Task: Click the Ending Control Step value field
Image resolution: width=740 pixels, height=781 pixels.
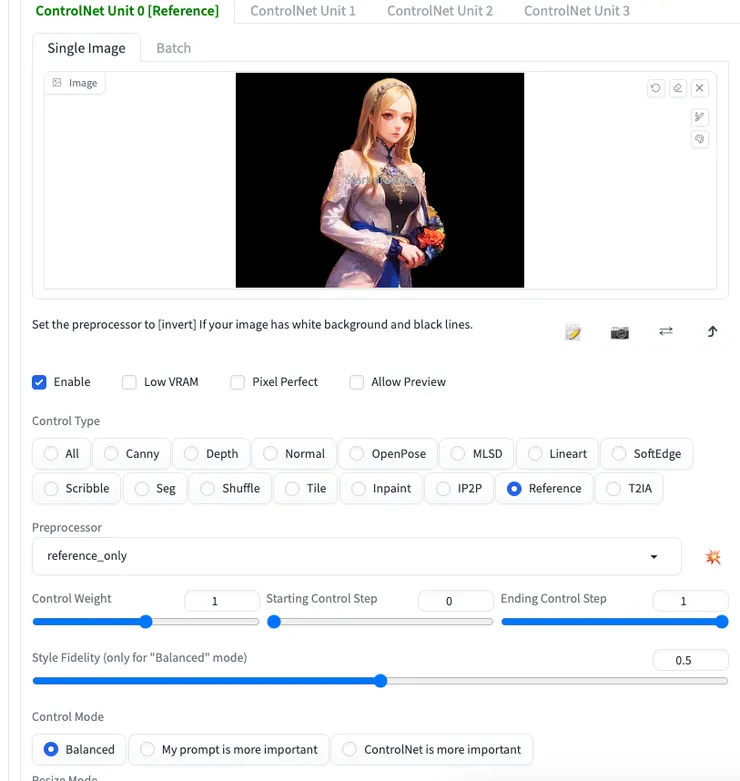Action: 690,601
